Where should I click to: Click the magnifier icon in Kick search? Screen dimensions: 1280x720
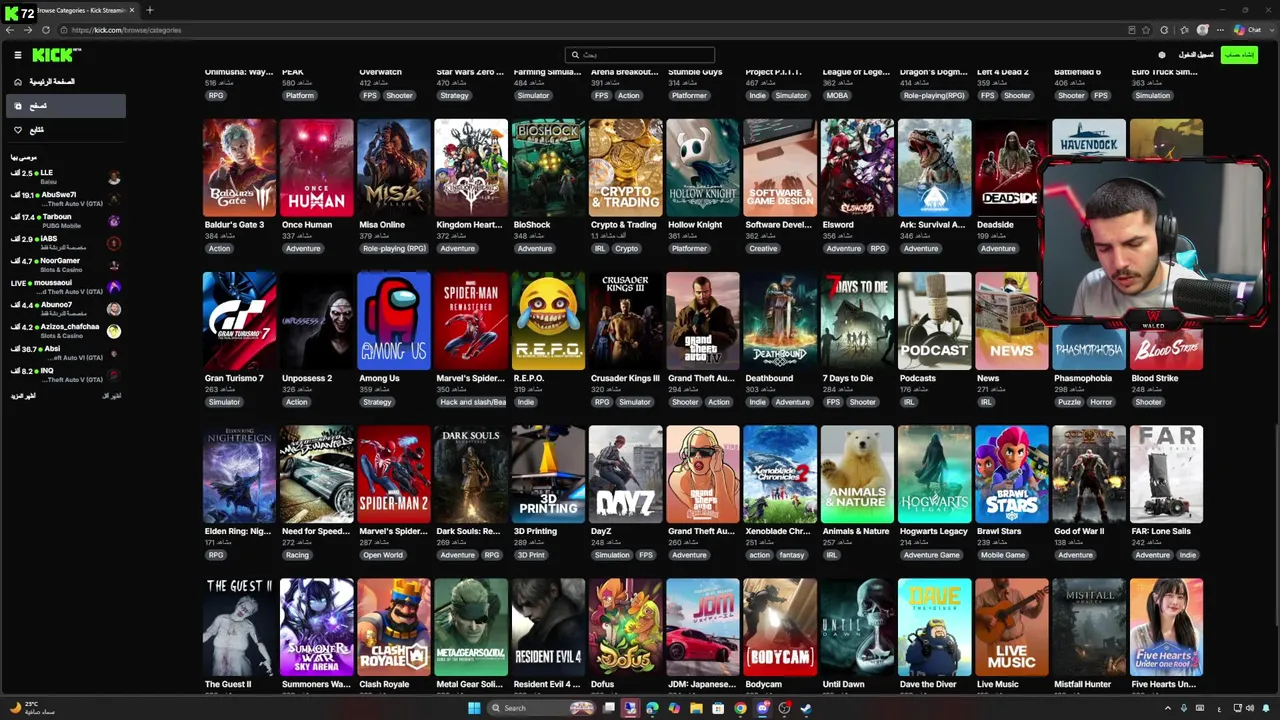tap(575, 55)
